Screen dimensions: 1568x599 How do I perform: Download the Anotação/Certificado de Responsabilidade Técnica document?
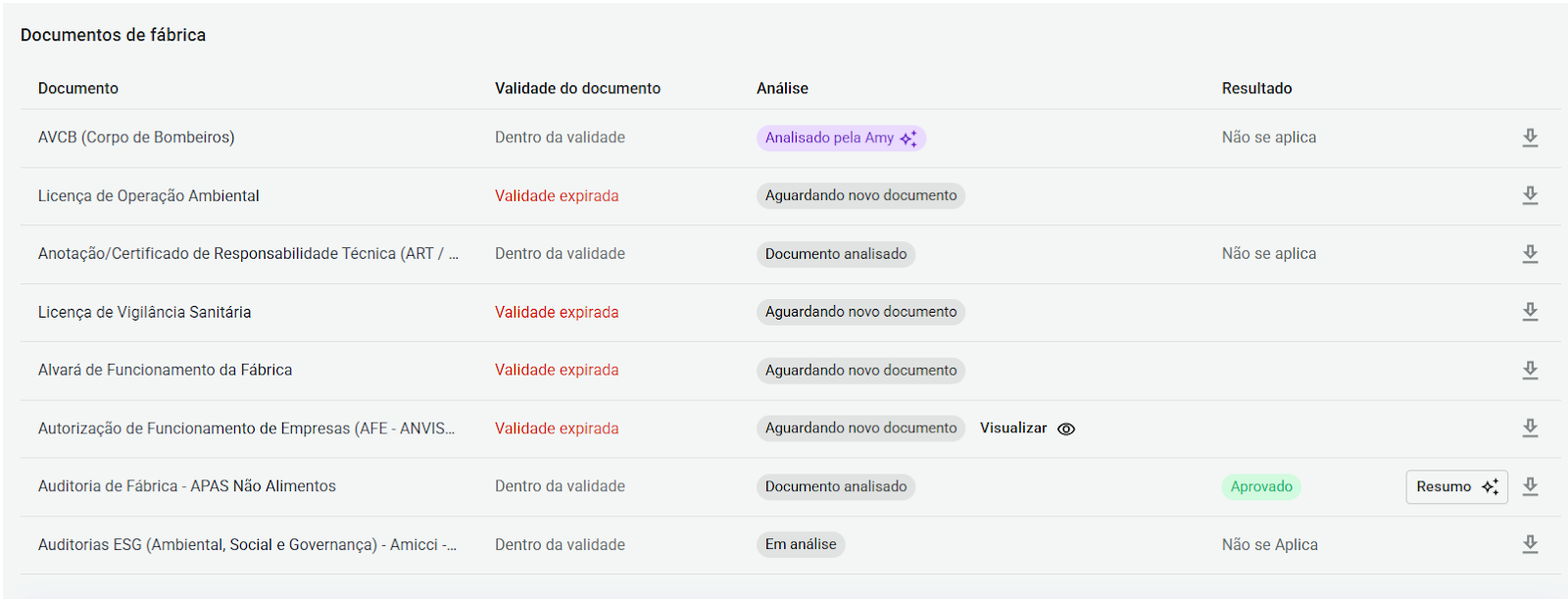[1530, 254]
